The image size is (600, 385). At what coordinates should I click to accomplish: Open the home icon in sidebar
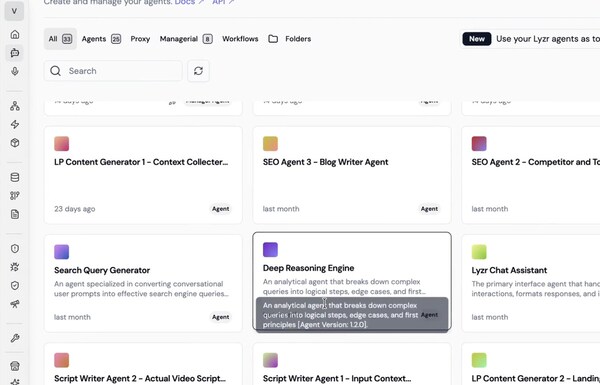click(x=15, y=34)
